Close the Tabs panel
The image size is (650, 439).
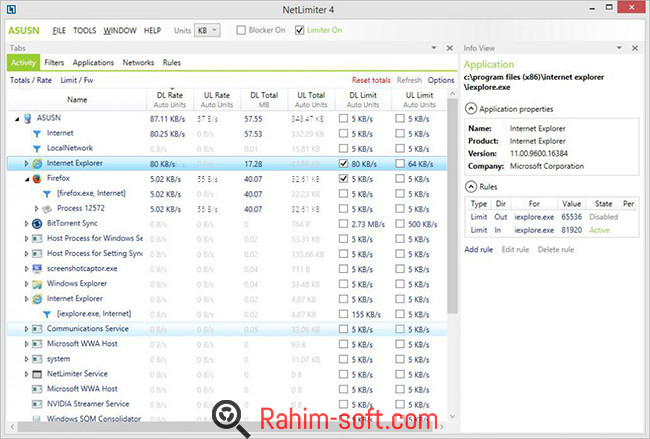point(449,48)
